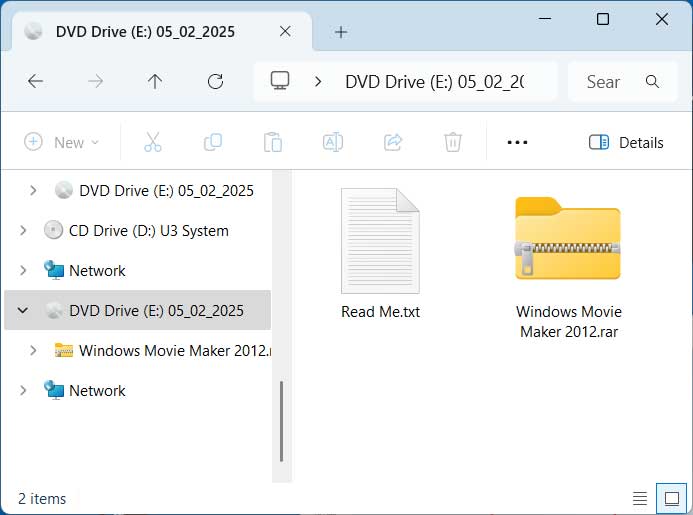Viewport: 693px width, 515px height.
Task: Select the Read Me.txt file icon
Action: (380, 240)
